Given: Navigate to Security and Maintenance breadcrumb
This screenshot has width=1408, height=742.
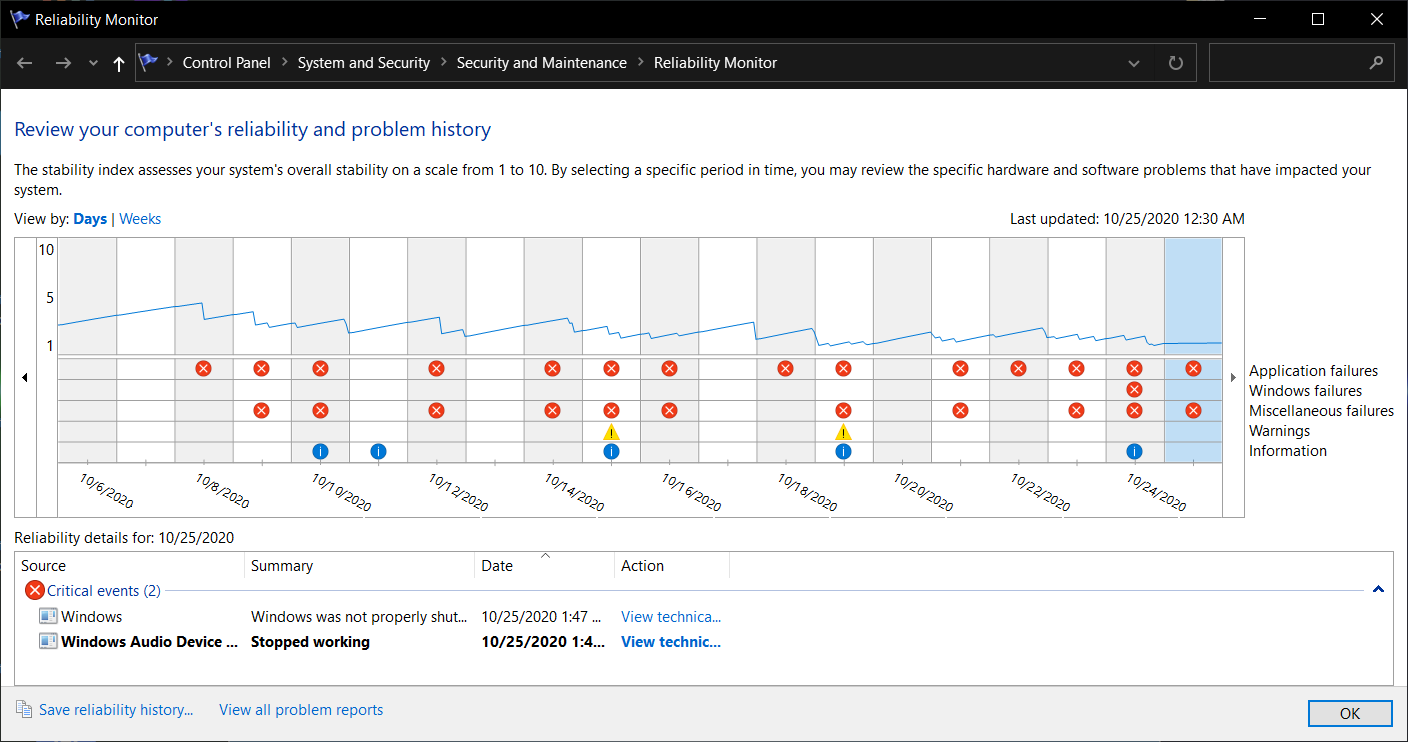Looking at the screenshot, I should (x=542, y=62).
